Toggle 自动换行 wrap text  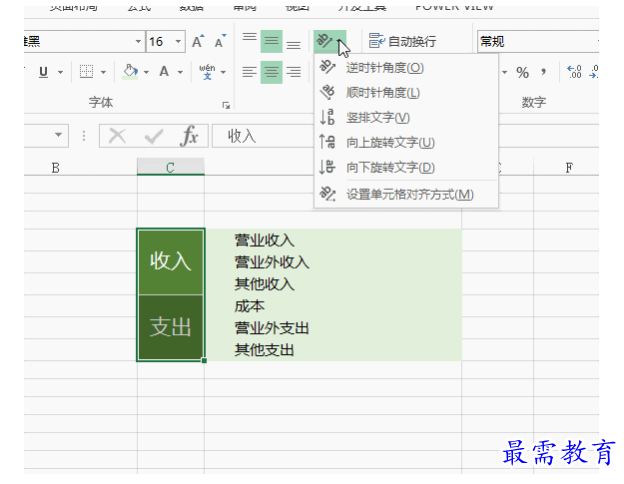(402, 41)
